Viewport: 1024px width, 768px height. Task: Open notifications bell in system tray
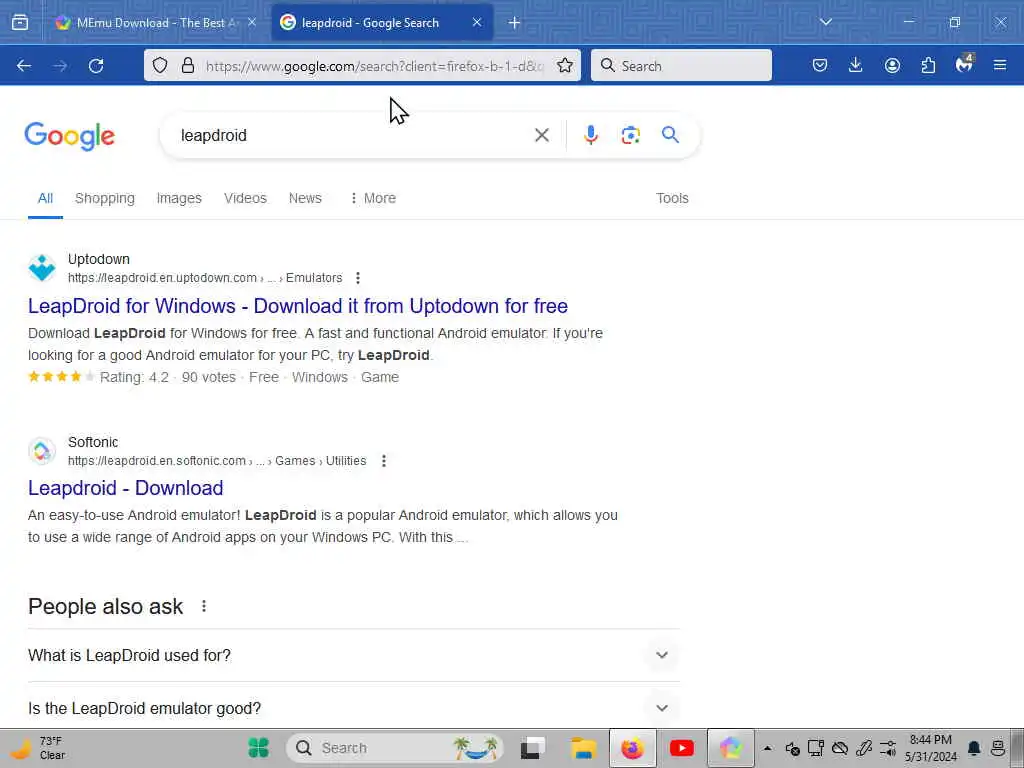coord(974,748)
